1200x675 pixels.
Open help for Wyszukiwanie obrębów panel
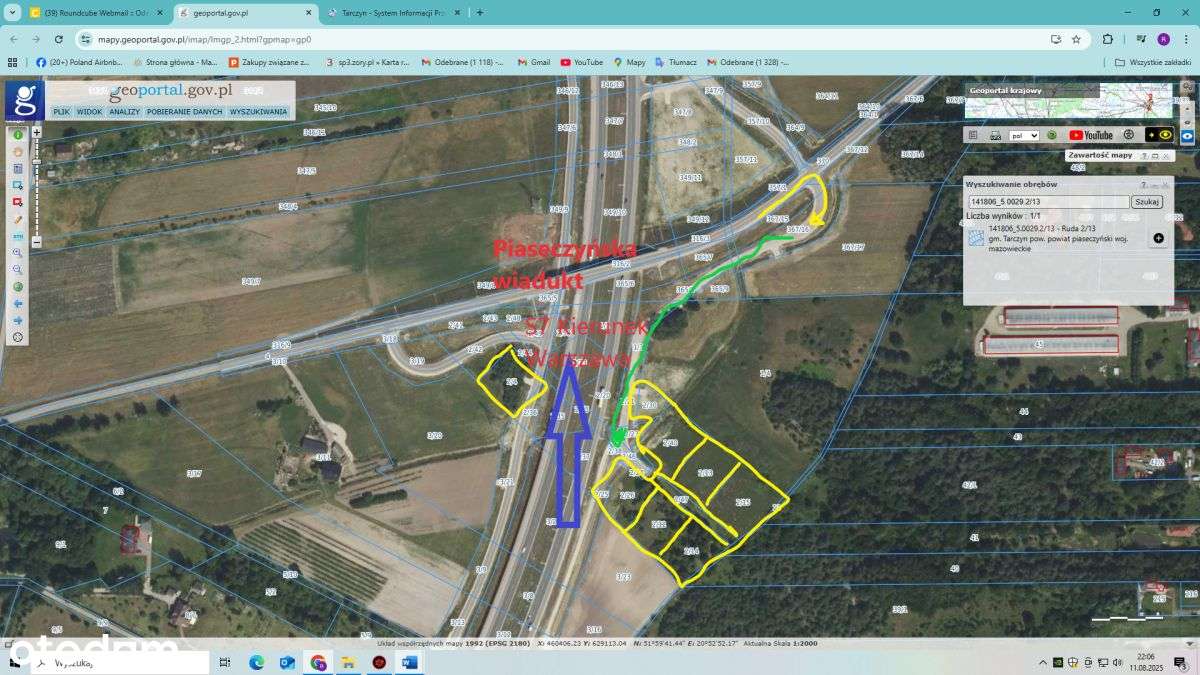coord(1143,185)
